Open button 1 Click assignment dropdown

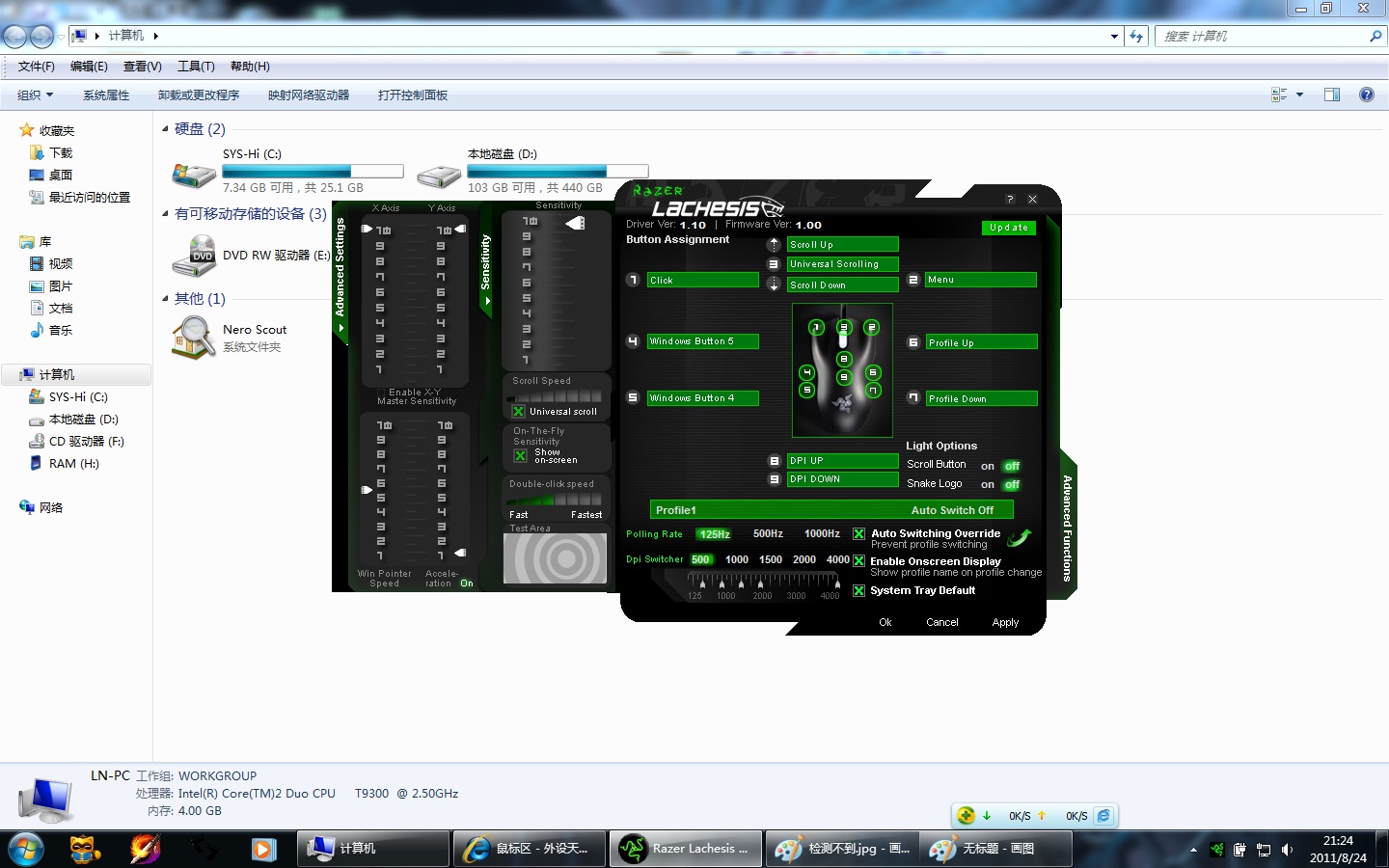[702, 280]
